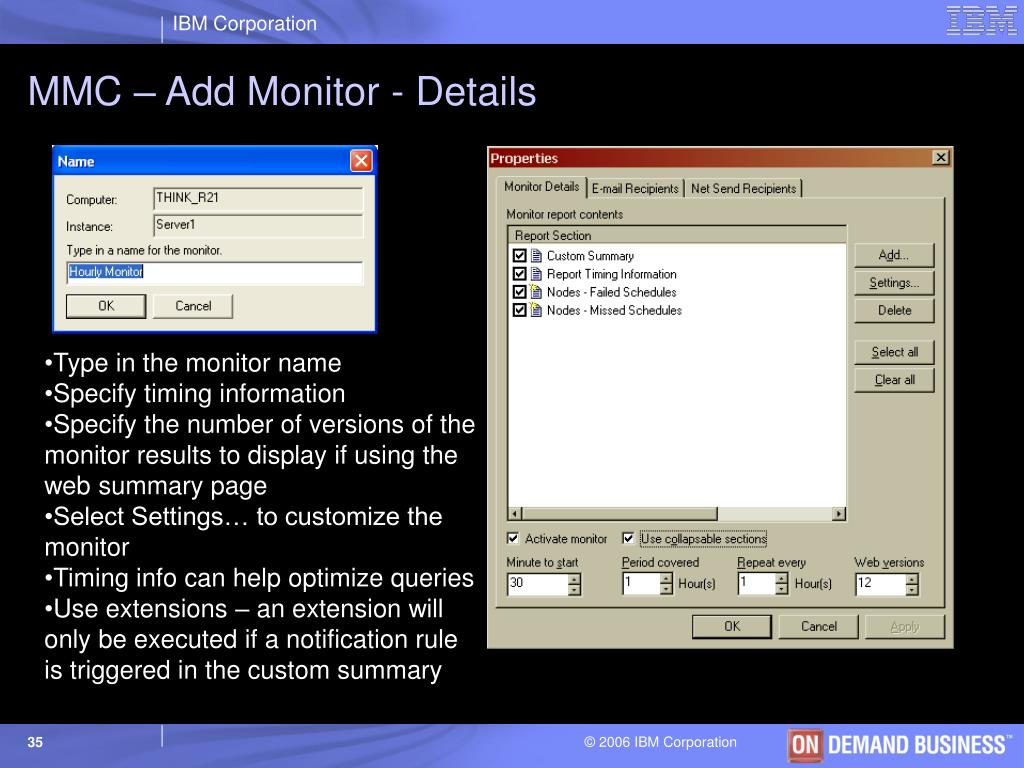Viewport: 1024px width, 768px height.
Task: Click the Web versions input box
Action: (x=881, y=584)
